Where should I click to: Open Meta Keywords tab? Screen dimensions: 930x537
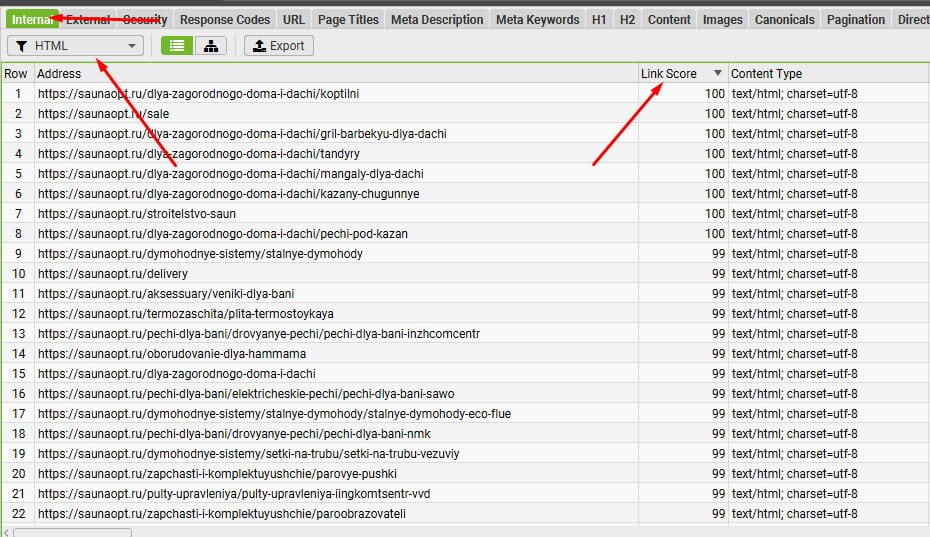click(537, 20)
